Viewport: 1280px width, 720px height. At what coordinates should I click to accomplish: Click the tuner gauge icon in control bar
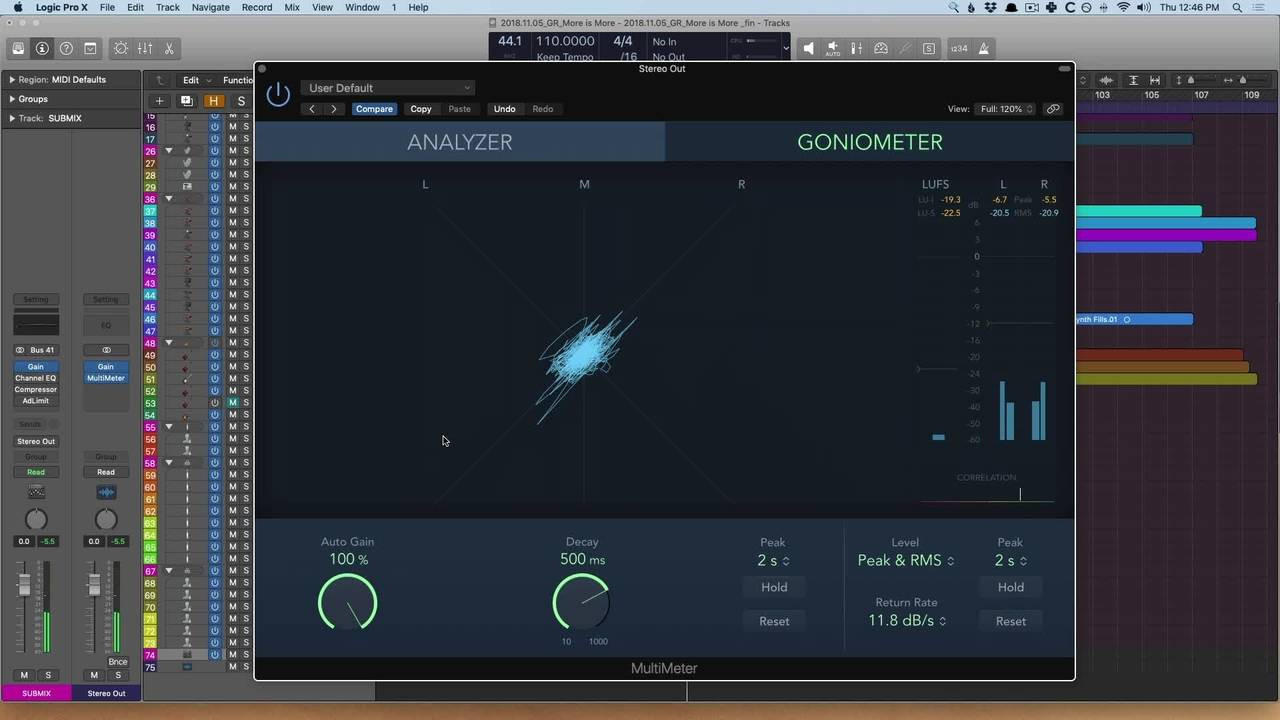[881, 48]
